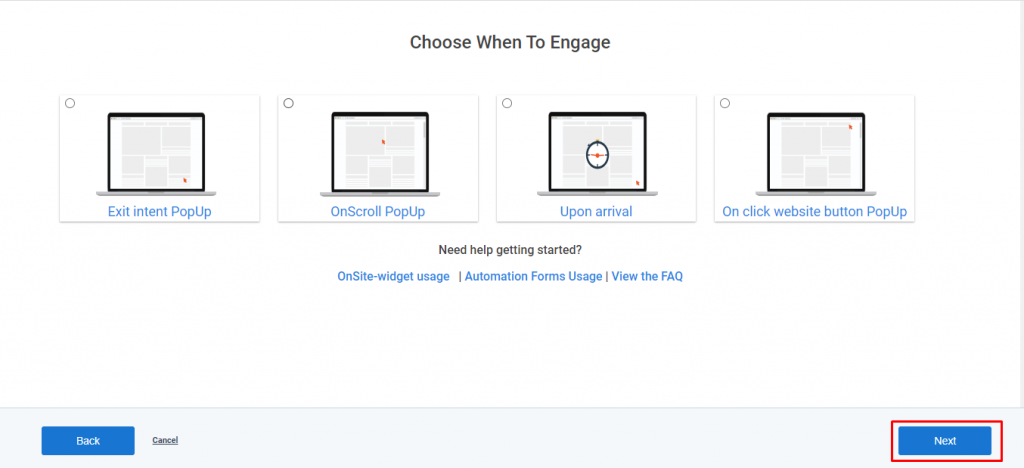
Task: Open the Automation Forms Usage link
Action: (534, 276)
